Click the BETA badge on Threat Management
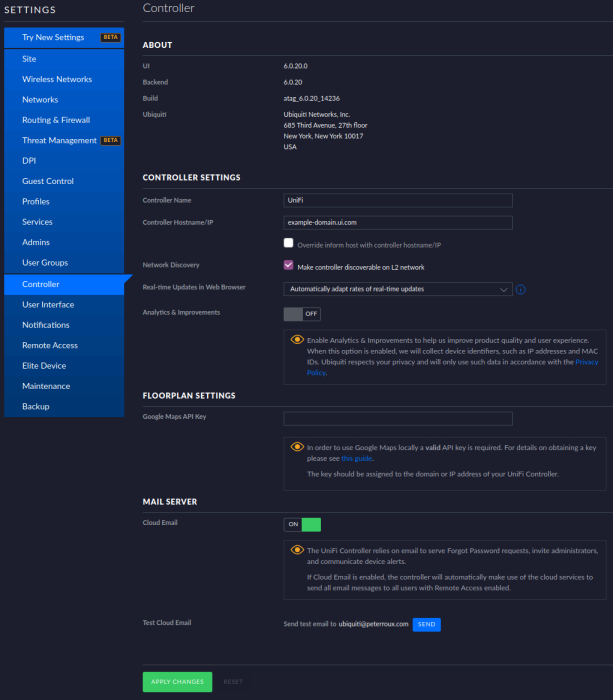The image size is (613, 700). [x=111, y=141]
